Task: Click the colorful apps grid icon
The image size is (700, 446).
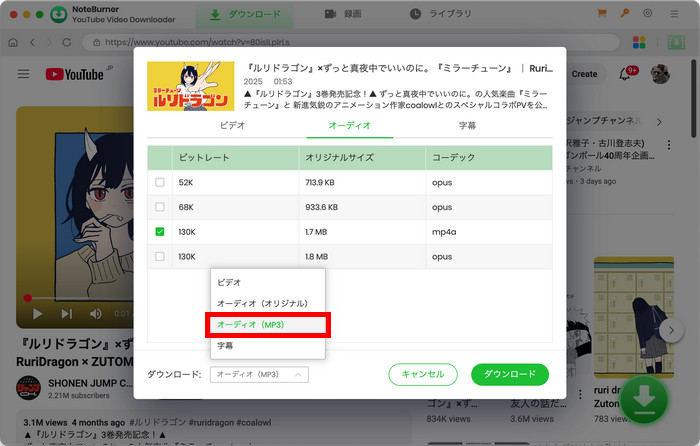Action: pyautogui.click(x=639, y=42)
